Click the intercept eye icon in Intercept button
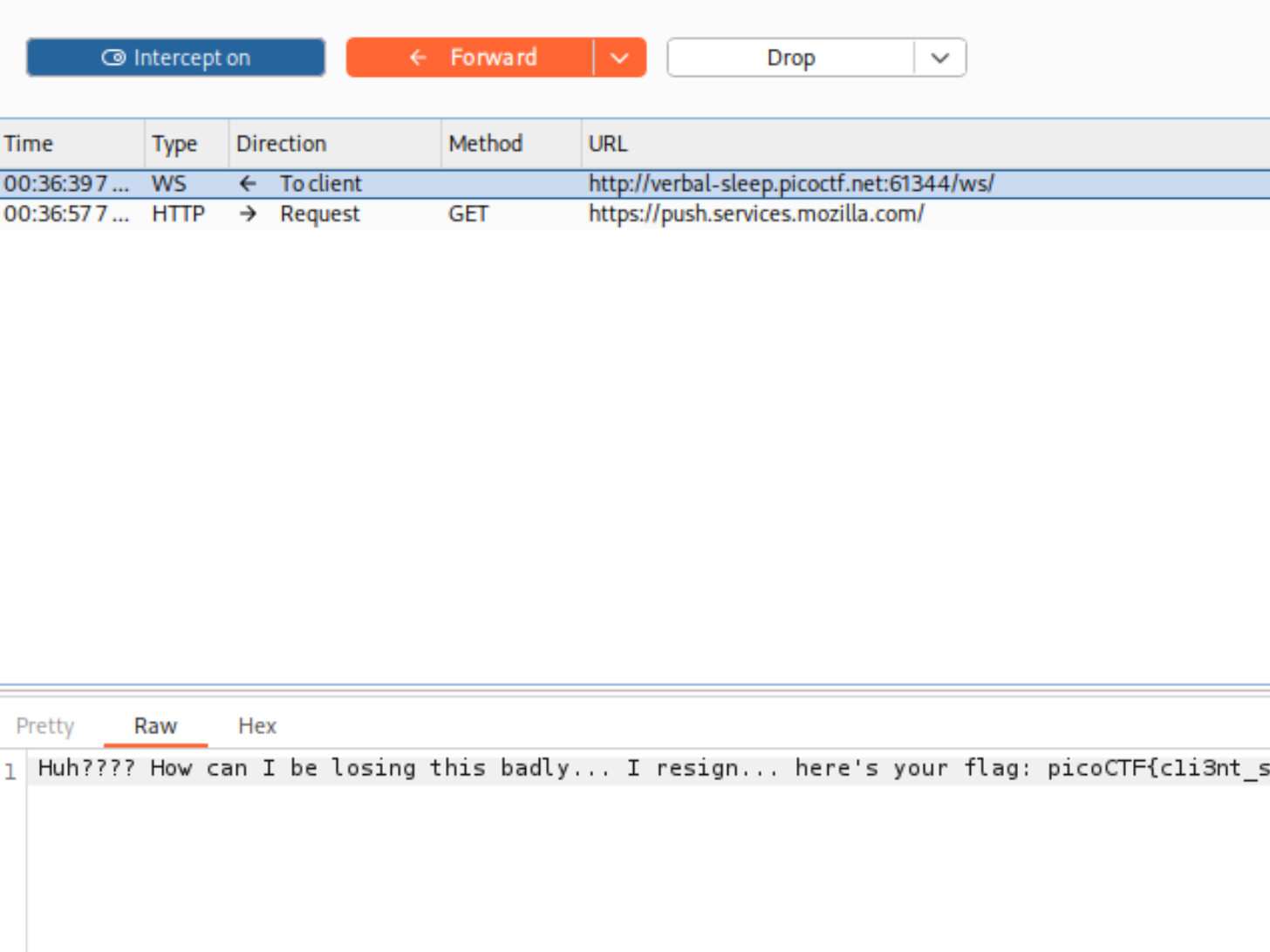The height and width of the screenshot is (952, 1270). point(113,58)
